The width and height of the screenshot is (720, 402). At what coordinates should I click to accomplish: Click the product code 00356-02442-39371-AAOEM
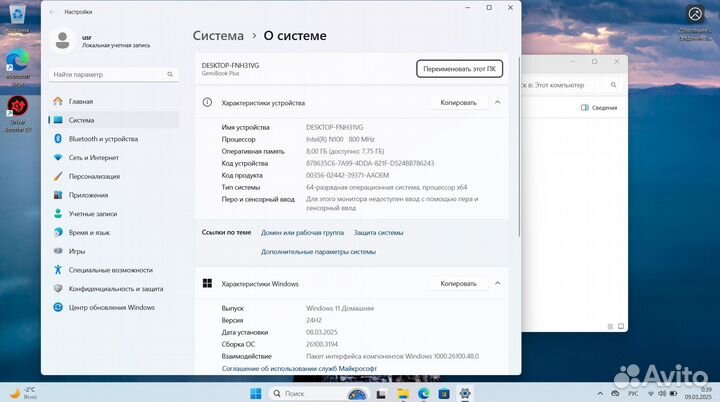348,175
